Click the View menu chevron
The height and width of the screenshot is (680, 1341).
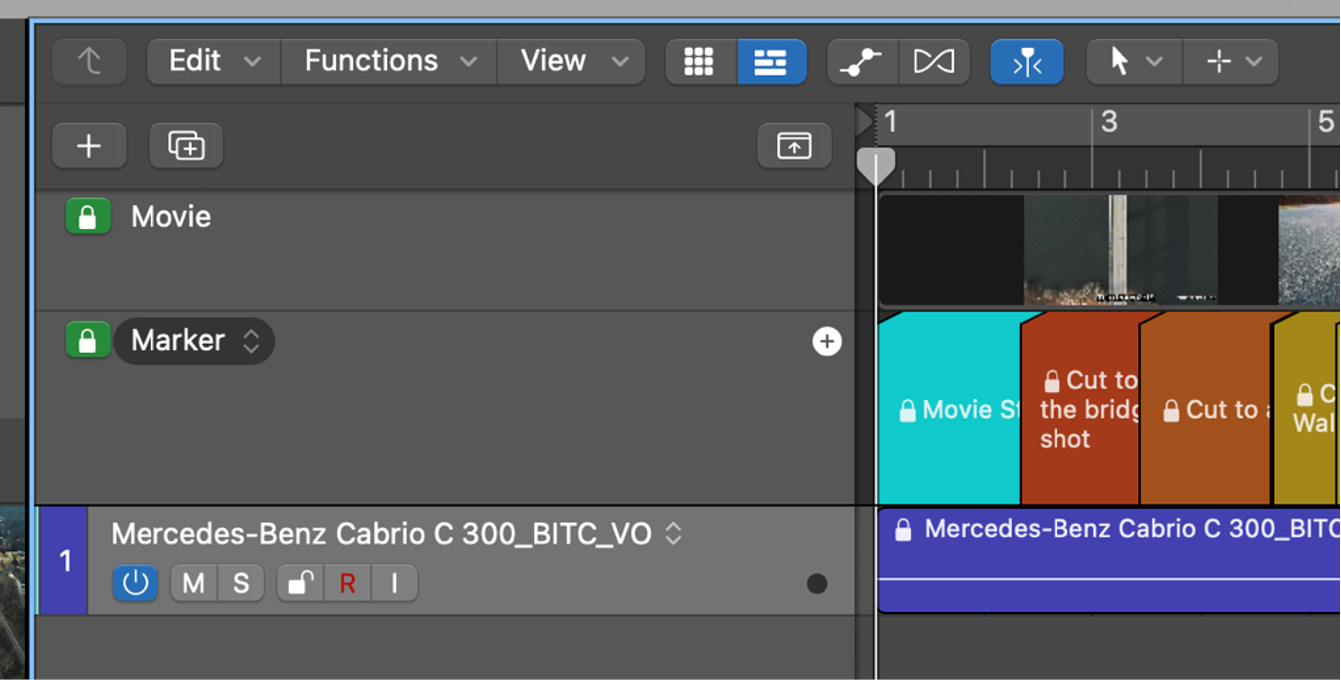pos(620,62)
